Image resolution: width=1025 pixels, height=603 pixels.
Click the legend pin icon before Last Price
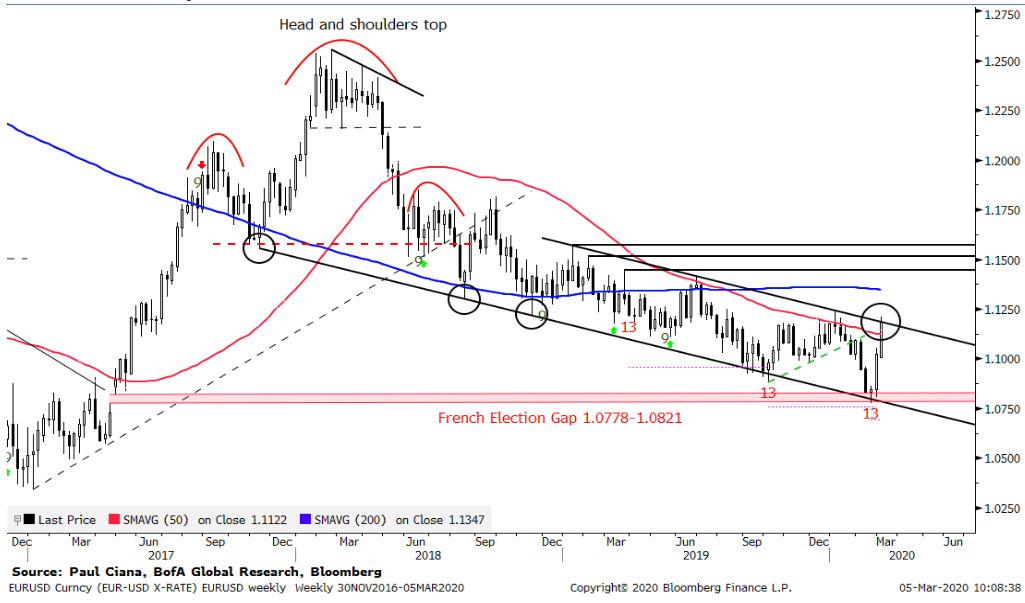click(15, 520)
